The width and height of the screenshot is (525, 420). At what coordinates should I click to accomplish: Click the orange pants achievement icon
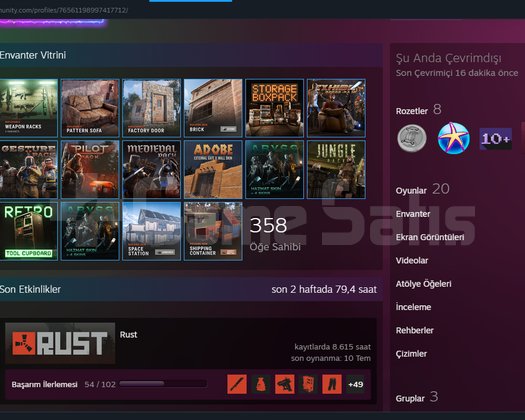(332, 384)
